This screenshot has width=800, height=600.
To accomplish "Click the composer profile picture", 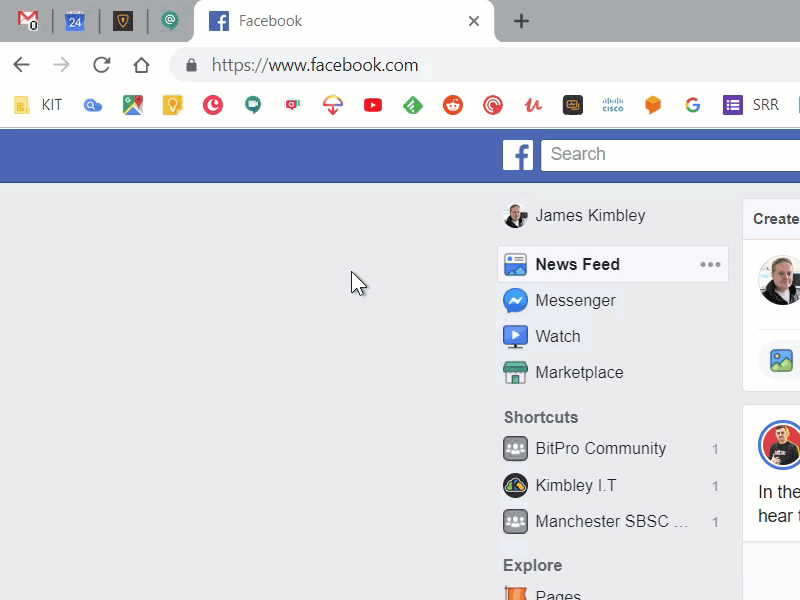I will pos(779,280).
